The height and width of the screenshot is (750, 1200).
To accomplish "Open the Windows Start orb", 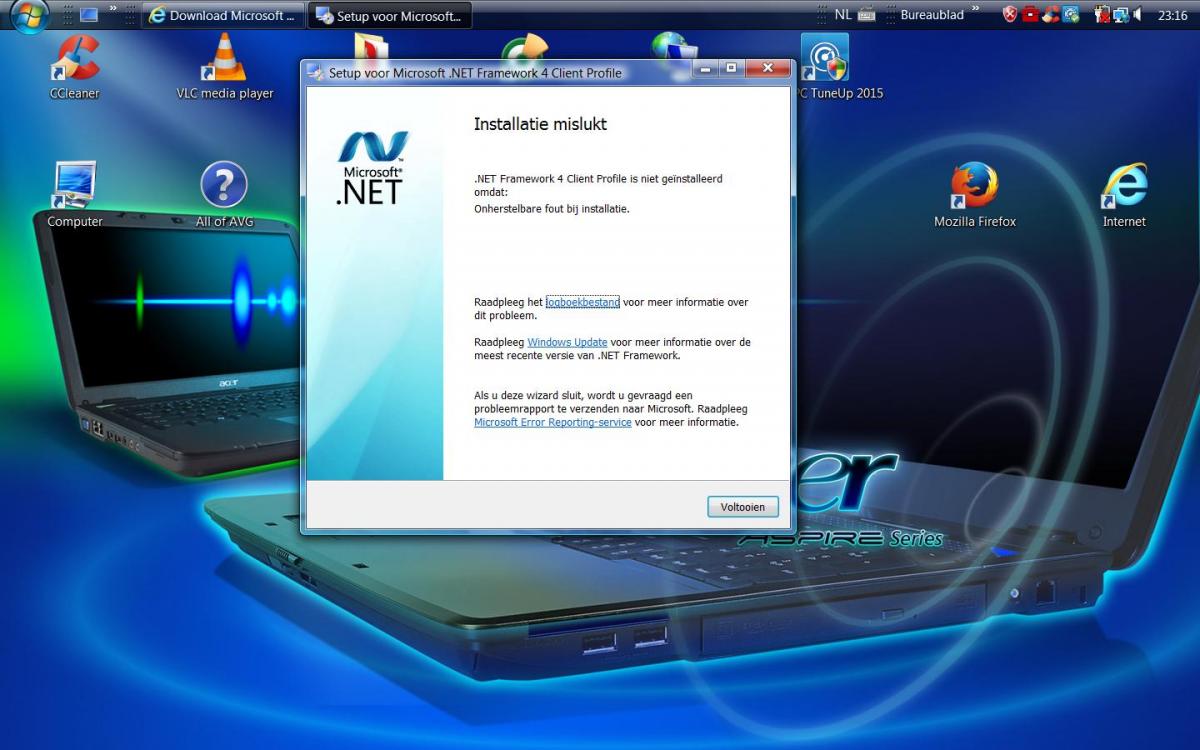I will pyautogui.click(x=30, y=14).
